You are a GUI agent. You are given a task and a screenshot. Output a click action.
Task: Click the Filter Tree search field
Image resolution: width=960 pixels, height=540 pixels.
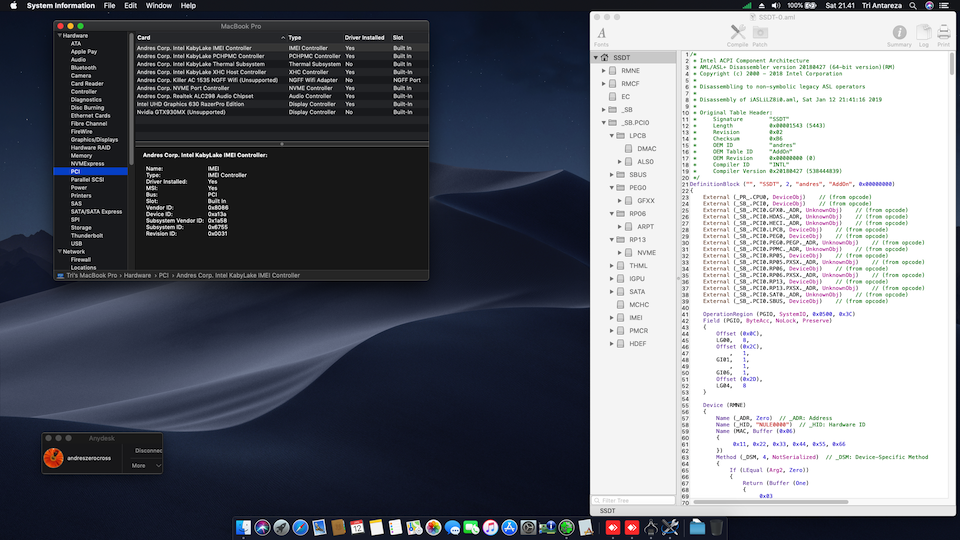click(x=633, y=500)
